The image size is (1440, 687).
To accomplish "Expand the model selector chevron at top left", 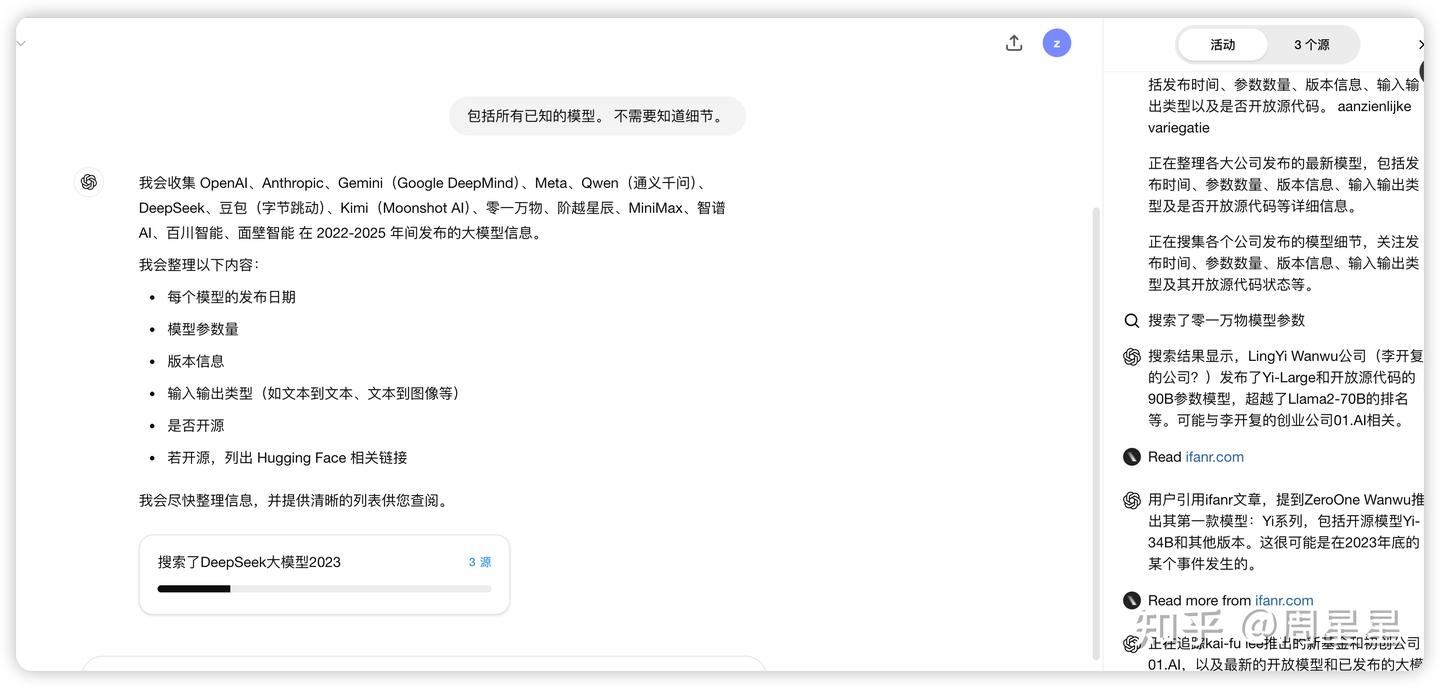I will click(21, 43).
